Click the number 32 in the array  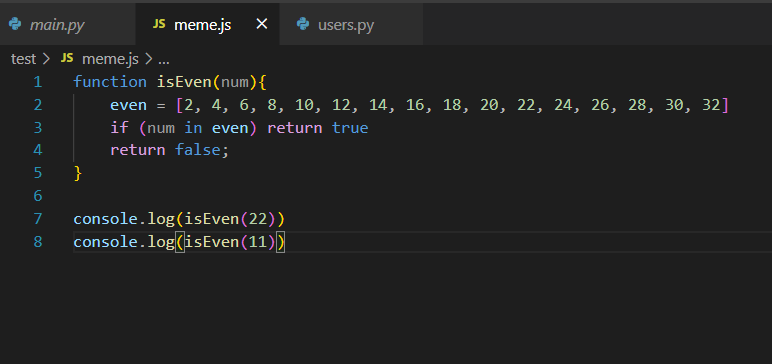pos(711,105)
